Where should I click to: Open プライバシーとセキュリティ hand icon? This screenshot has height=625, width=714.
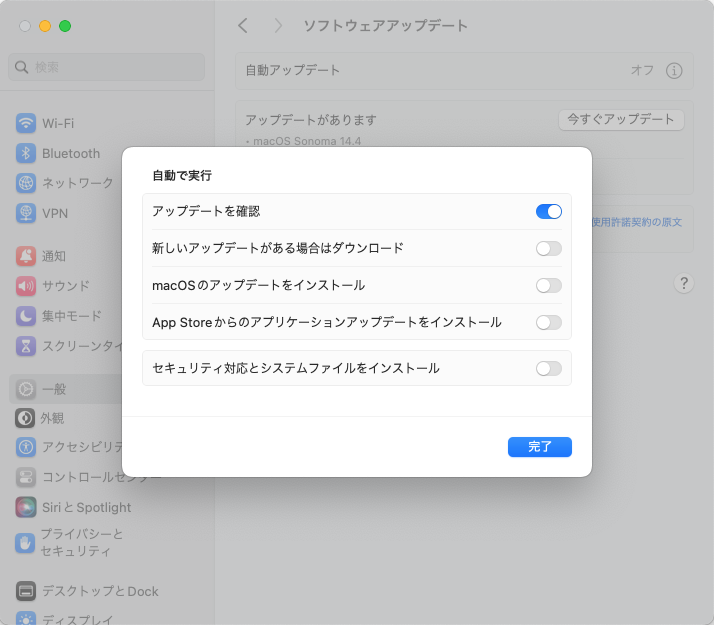tap(25, 543)
